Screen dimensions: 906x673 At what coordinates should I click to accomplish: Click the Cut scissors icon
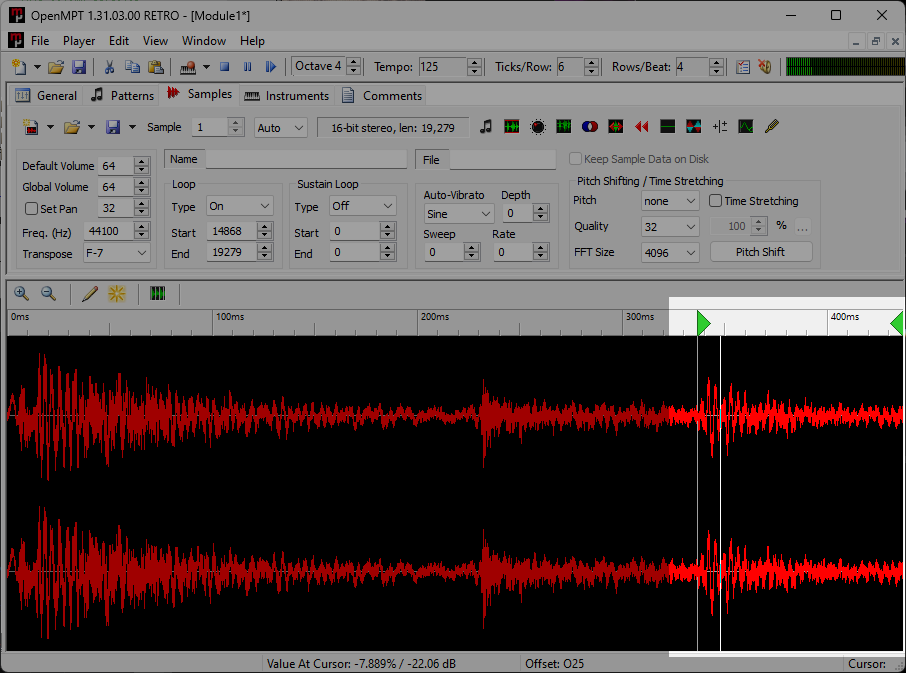pyautogui.click(x=110, y=67)
